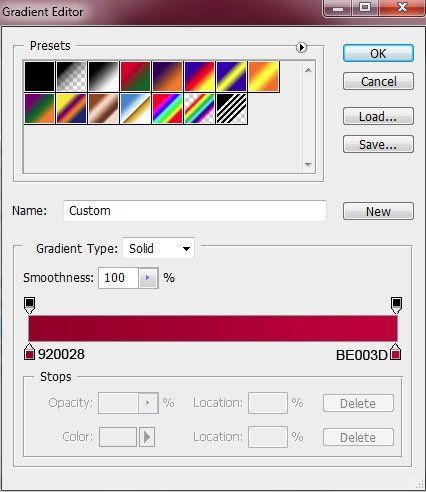Select the right opacity stop above gradient bar
The height and width of the screenshot is (492, 426).
396,305
